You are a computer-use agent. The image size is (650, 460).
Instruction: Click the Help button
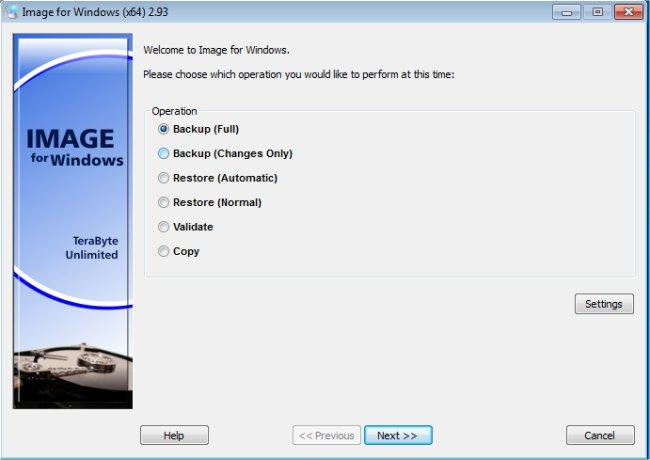[x=174, y=435]
